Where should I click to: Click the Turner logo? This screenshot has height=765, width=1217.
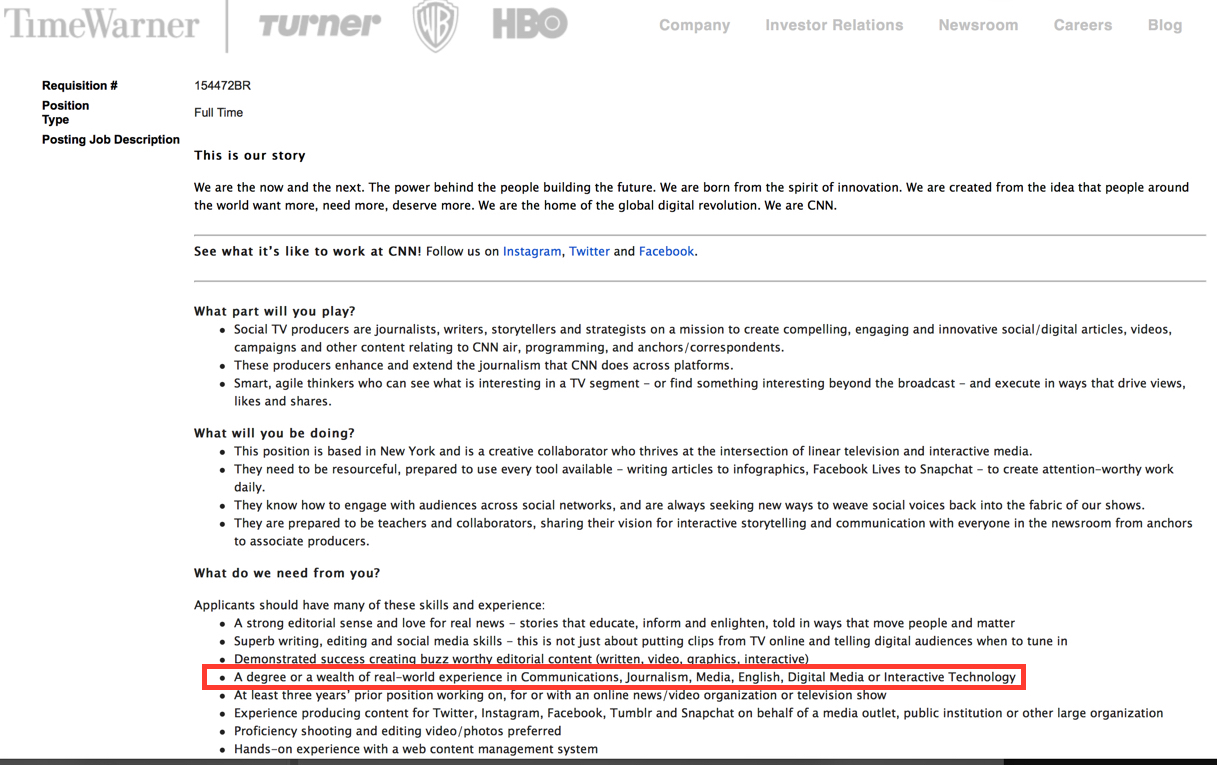(320, 25)
